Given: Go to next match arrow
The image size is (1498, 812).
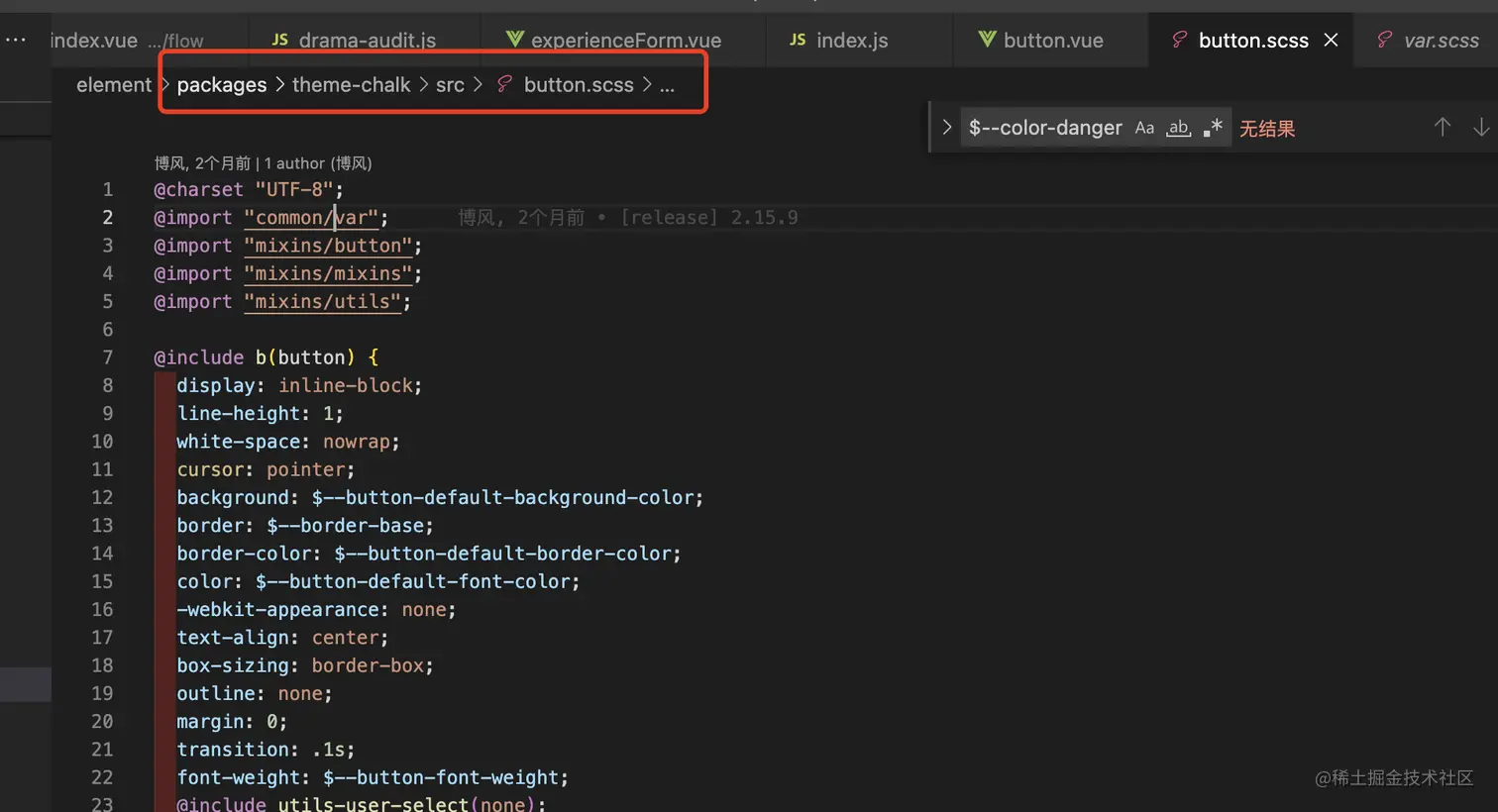Looking at the screenshot, I should 1481,127.
